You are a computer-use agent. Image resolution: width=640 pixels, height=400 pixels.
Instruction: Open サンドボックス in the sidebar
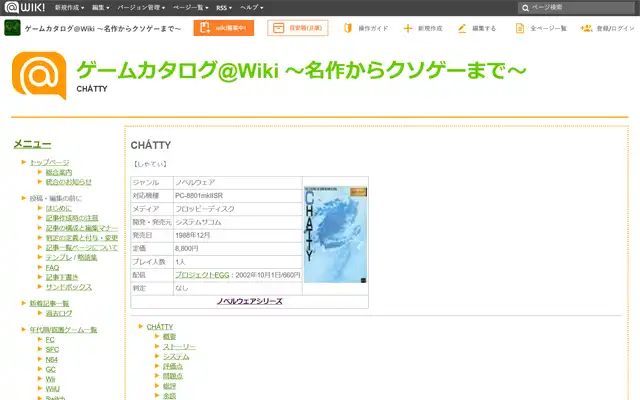pyautogui.click(x=69, y=287)
